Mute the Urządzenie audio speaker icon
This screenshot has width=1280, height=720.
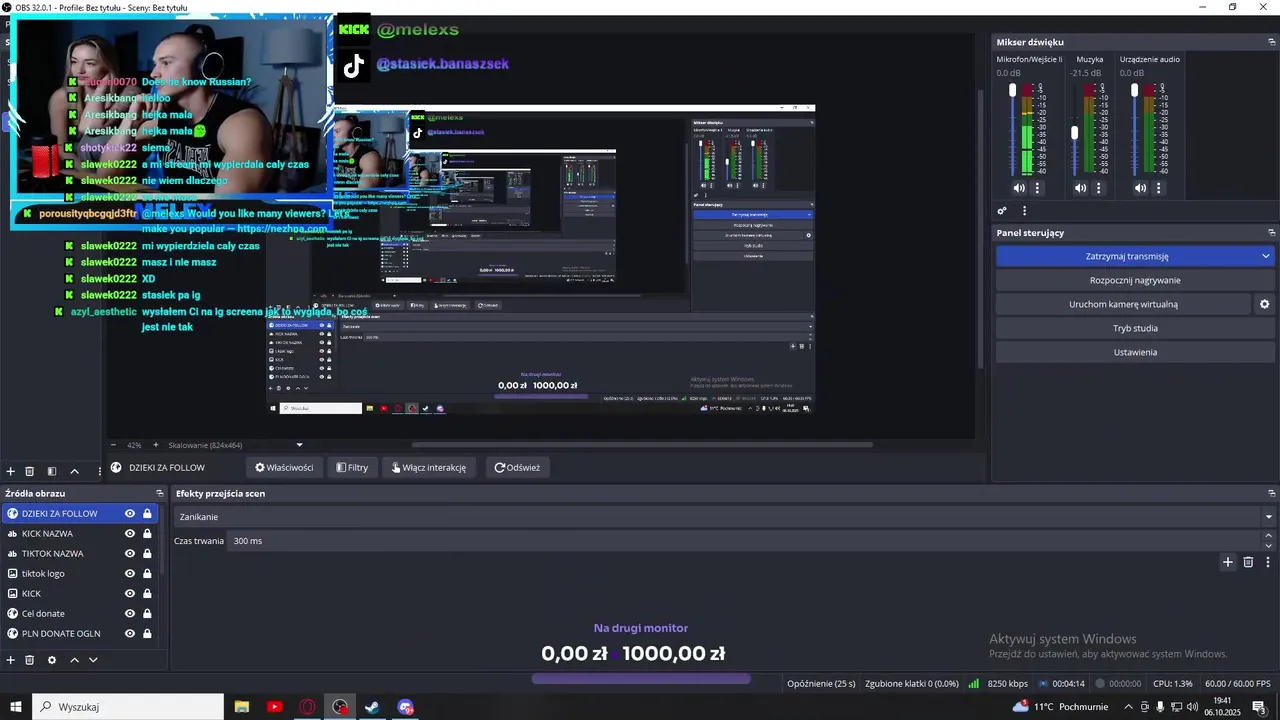coord(1141,188)
